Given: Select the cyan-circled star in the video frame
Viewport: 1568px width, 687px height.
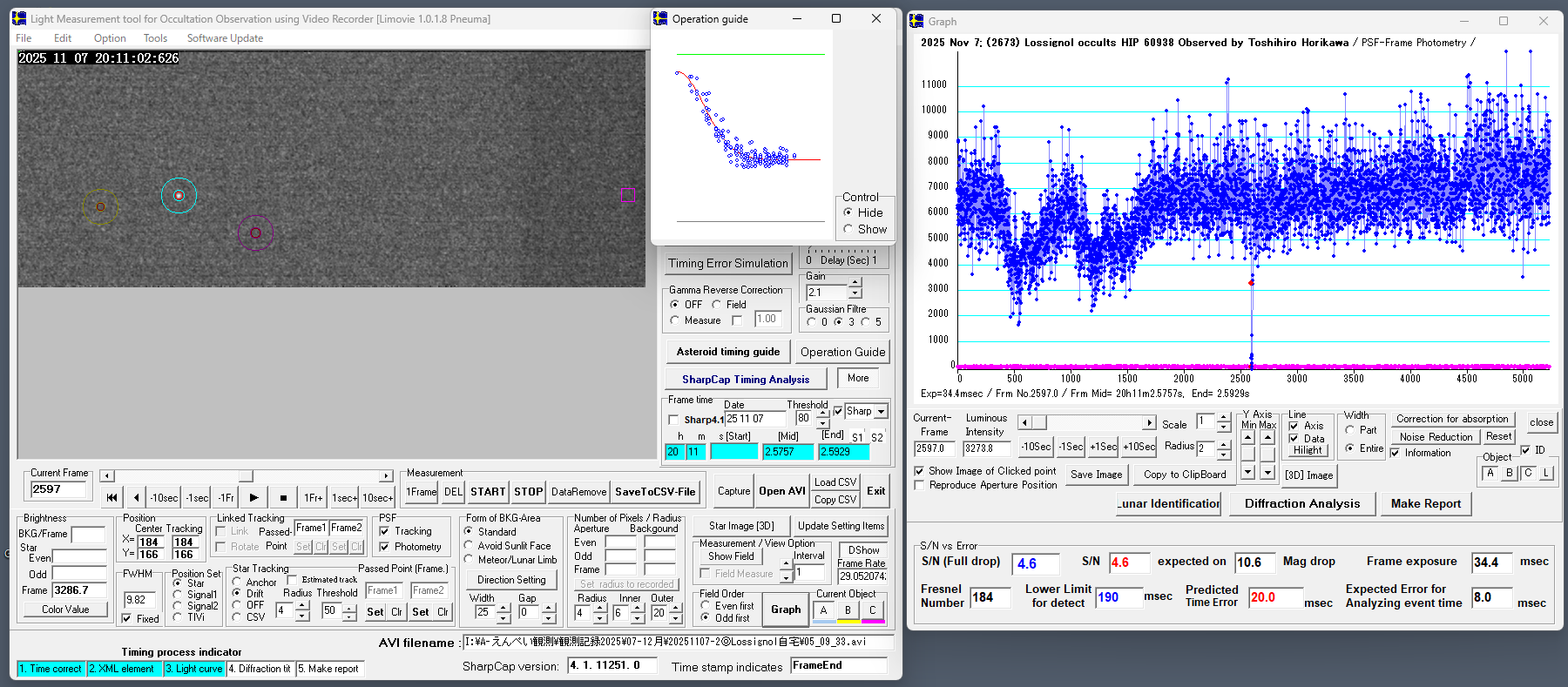Looking at the screenshot, I should pyautogui.click(x=179, y=196).
